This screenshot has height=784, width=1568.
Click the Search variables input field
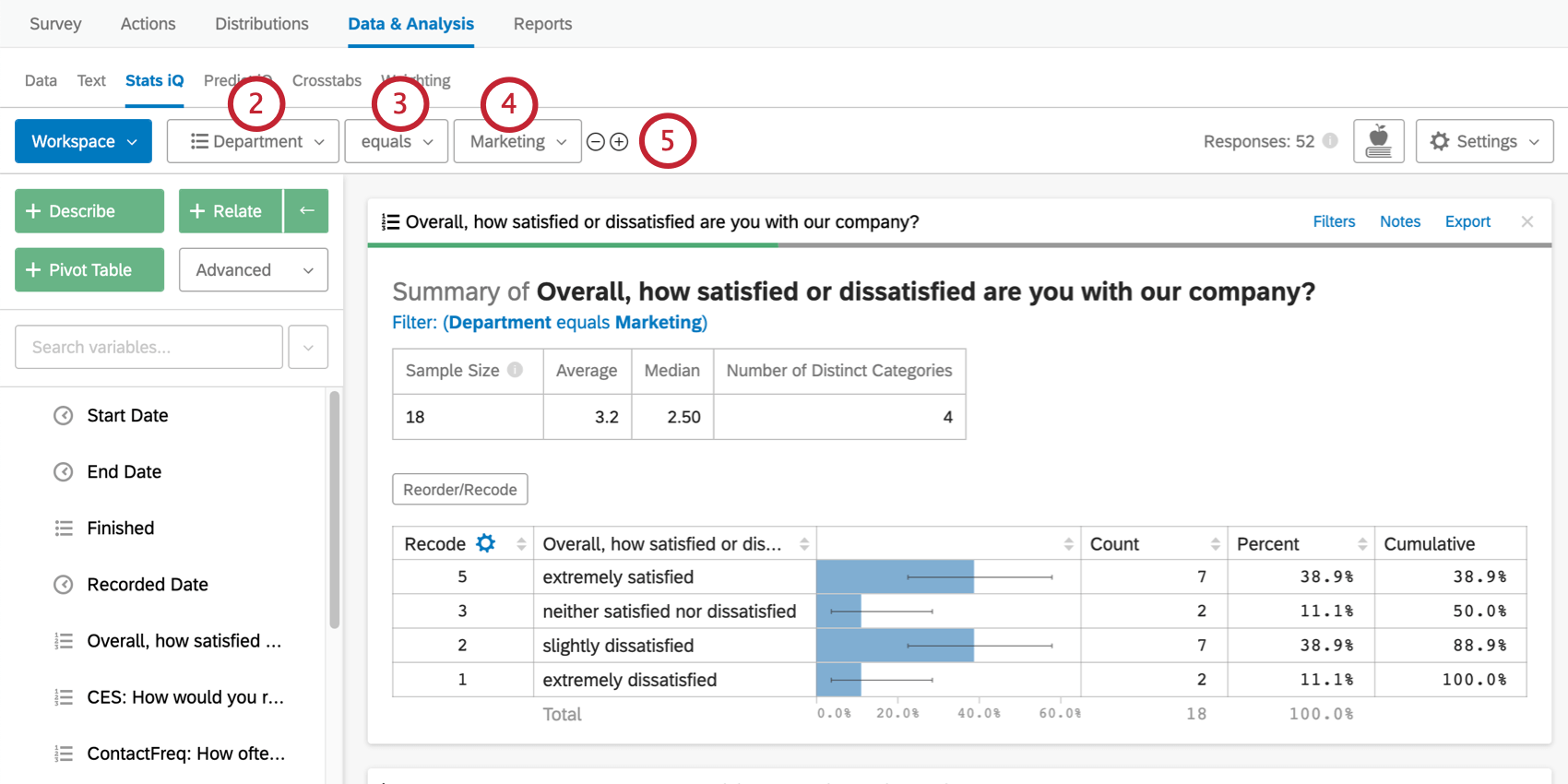[148, 348]
